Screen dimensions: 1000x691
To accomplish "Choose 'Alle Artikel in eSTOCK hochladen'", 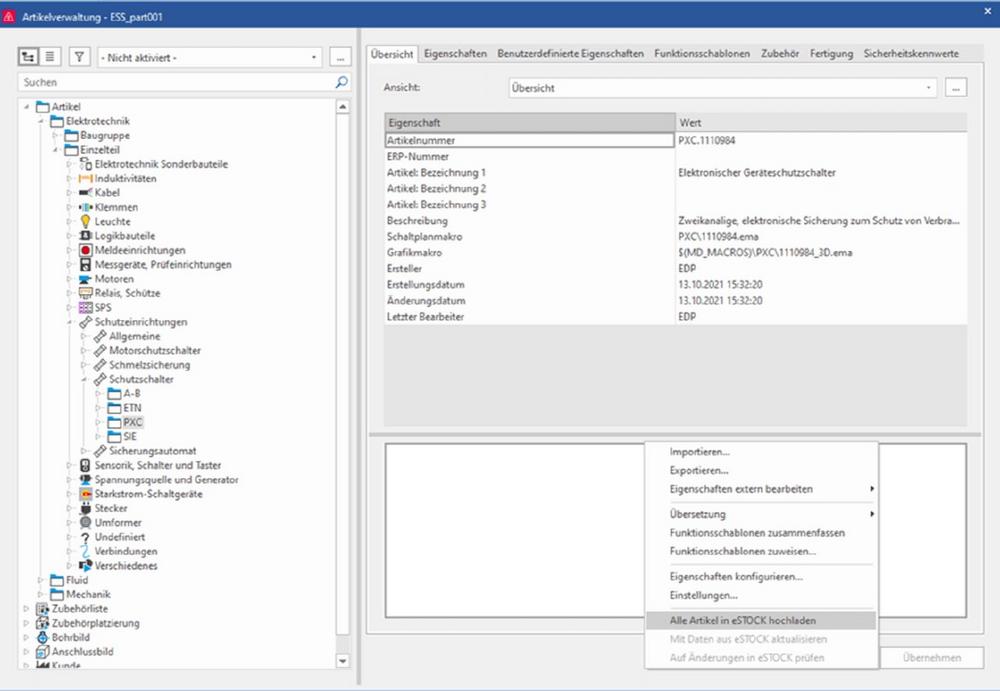I will (x=761, y=620).
